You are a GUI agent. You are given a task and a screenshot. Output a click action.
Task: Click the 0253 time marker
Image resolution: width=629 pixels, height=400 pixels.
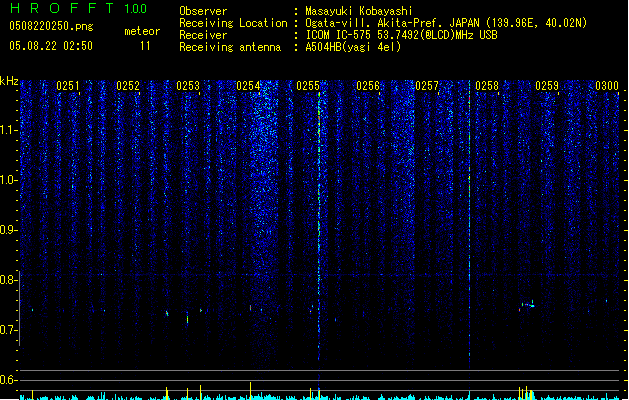(188, 86)
